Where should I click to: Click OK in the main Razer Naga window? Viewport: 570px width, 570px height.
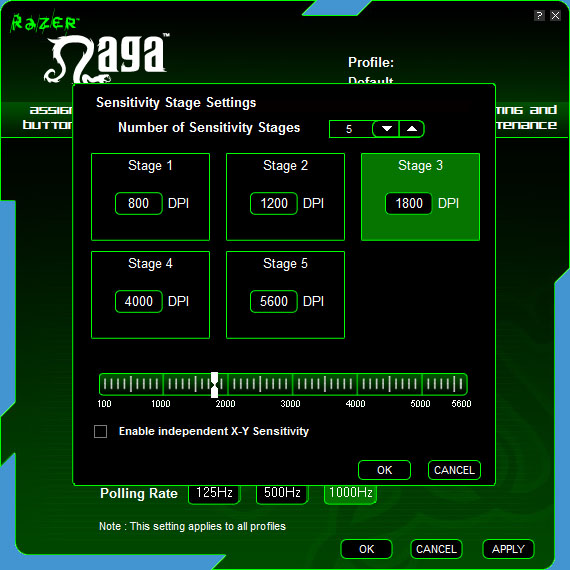[366, 549]
